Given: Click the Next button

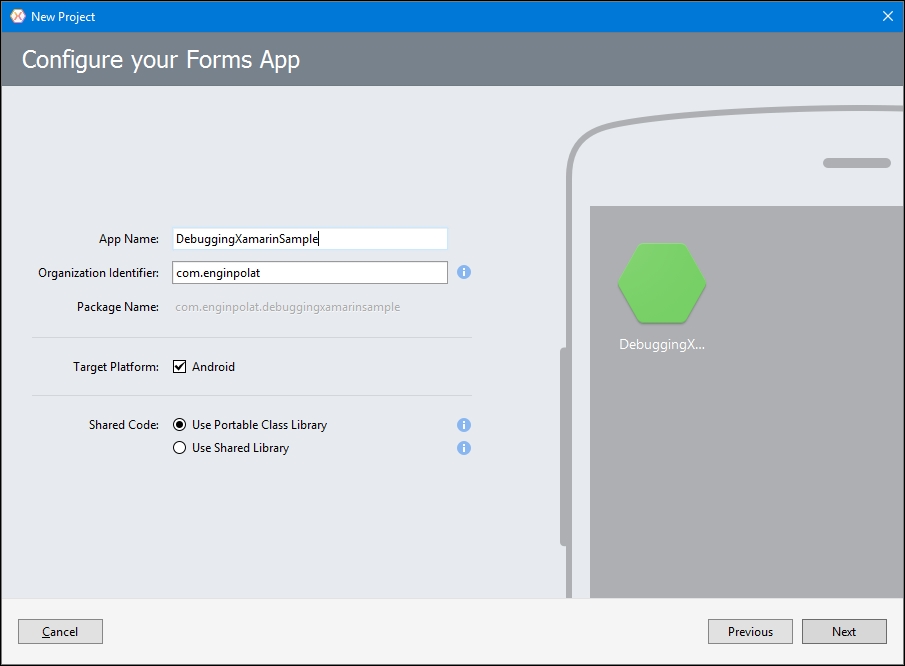Looking at the screenshot, I should pyautogui.click(x=843, y=631).
